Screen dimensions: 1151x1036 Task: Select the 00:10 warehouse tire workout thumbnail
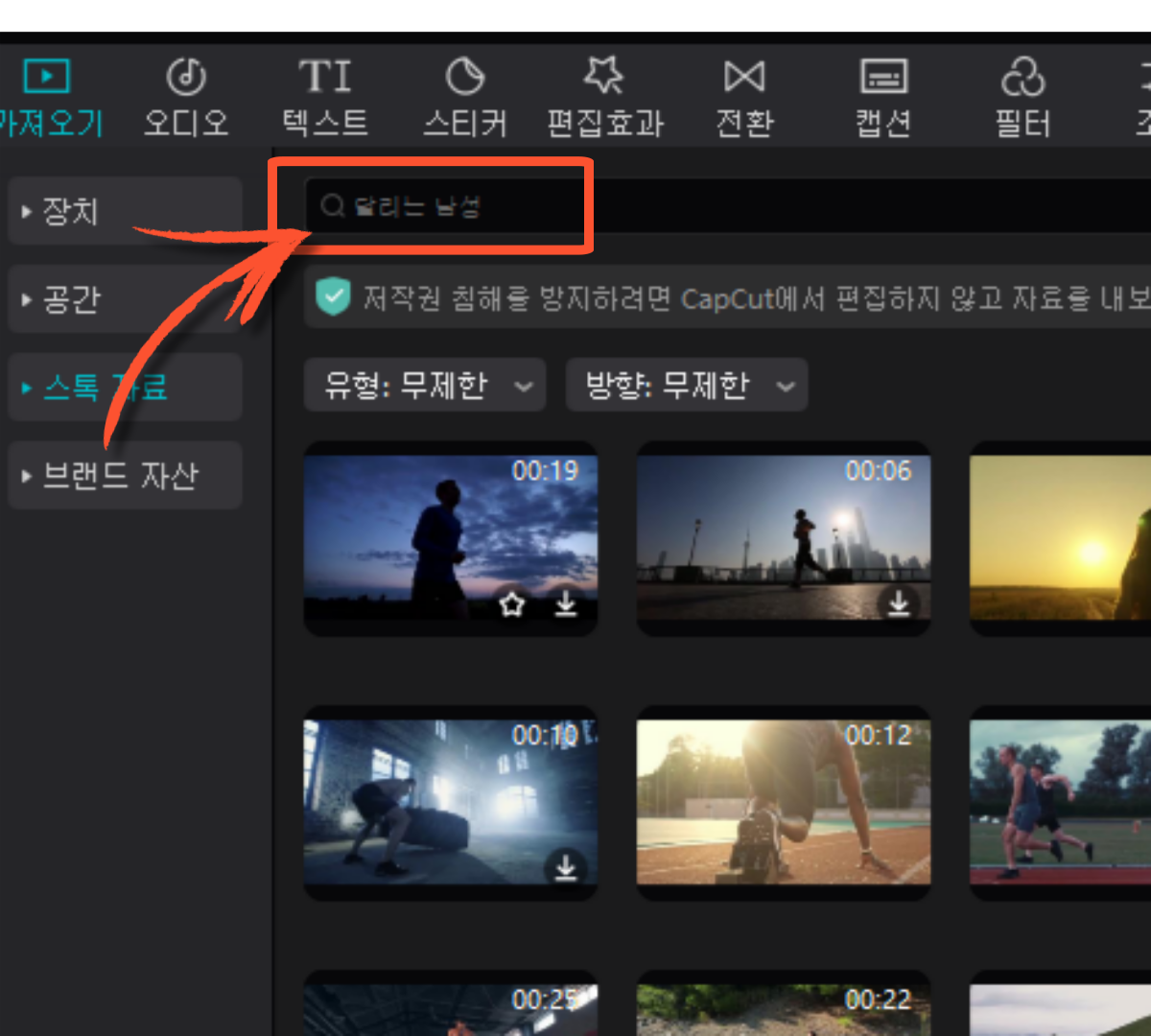pyautogui.click(x=451, y=803)
